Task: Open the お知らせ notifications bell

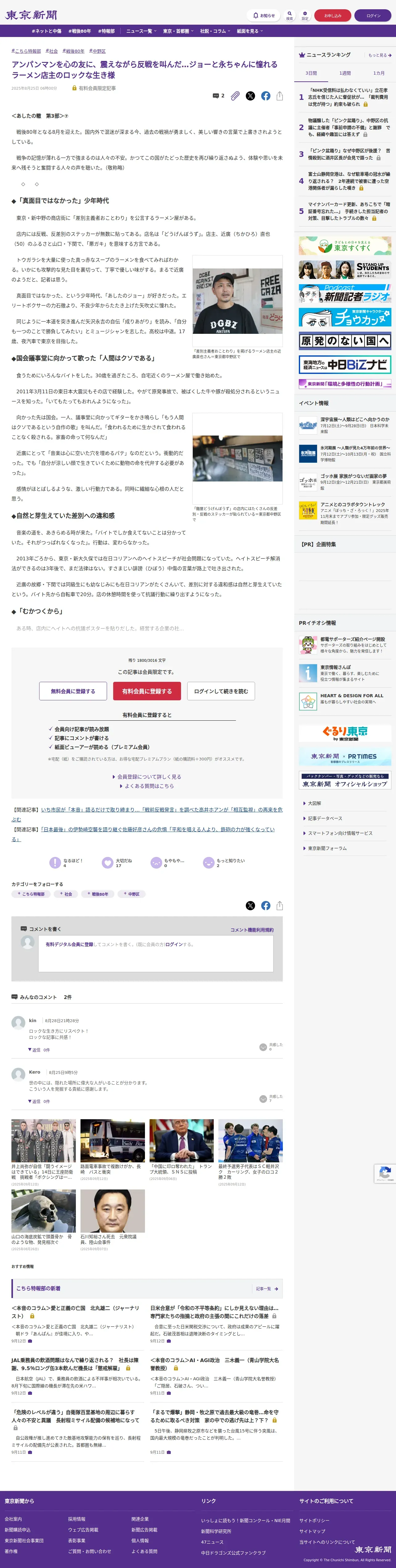Action: point(264,15)
